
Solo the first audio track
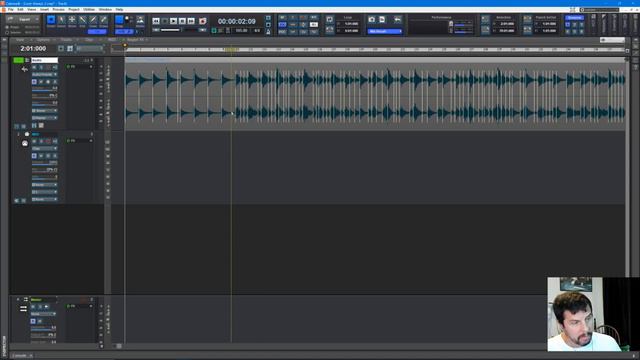click(41, 67)
